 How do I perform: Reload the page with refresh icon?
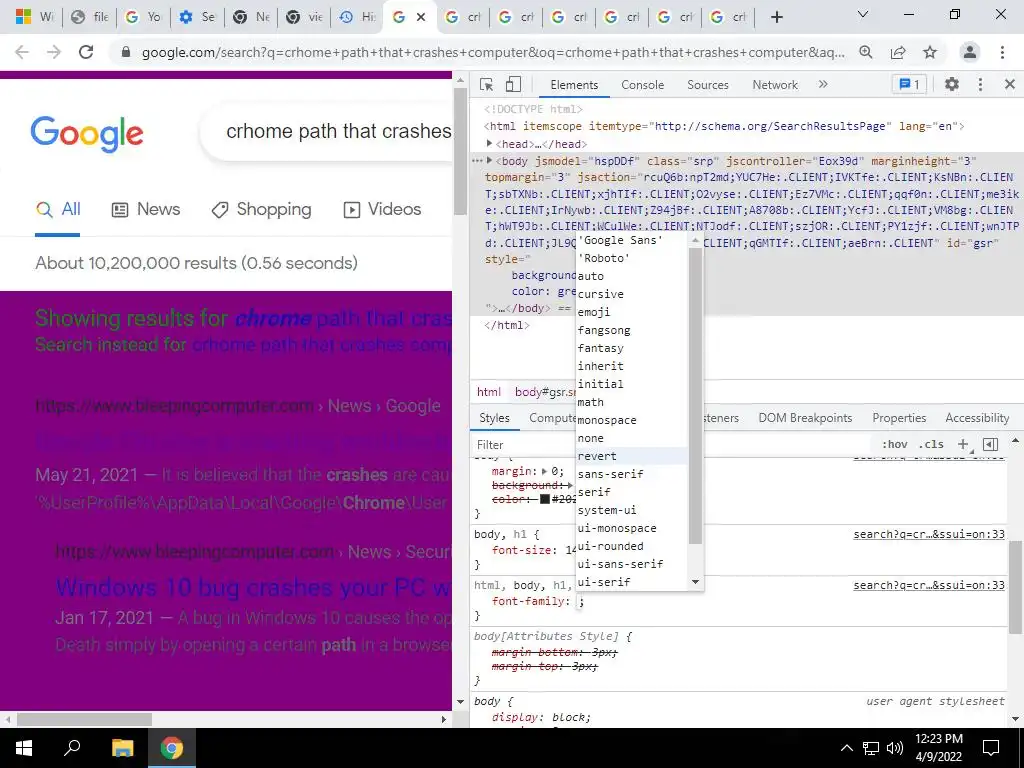point(86,52)
